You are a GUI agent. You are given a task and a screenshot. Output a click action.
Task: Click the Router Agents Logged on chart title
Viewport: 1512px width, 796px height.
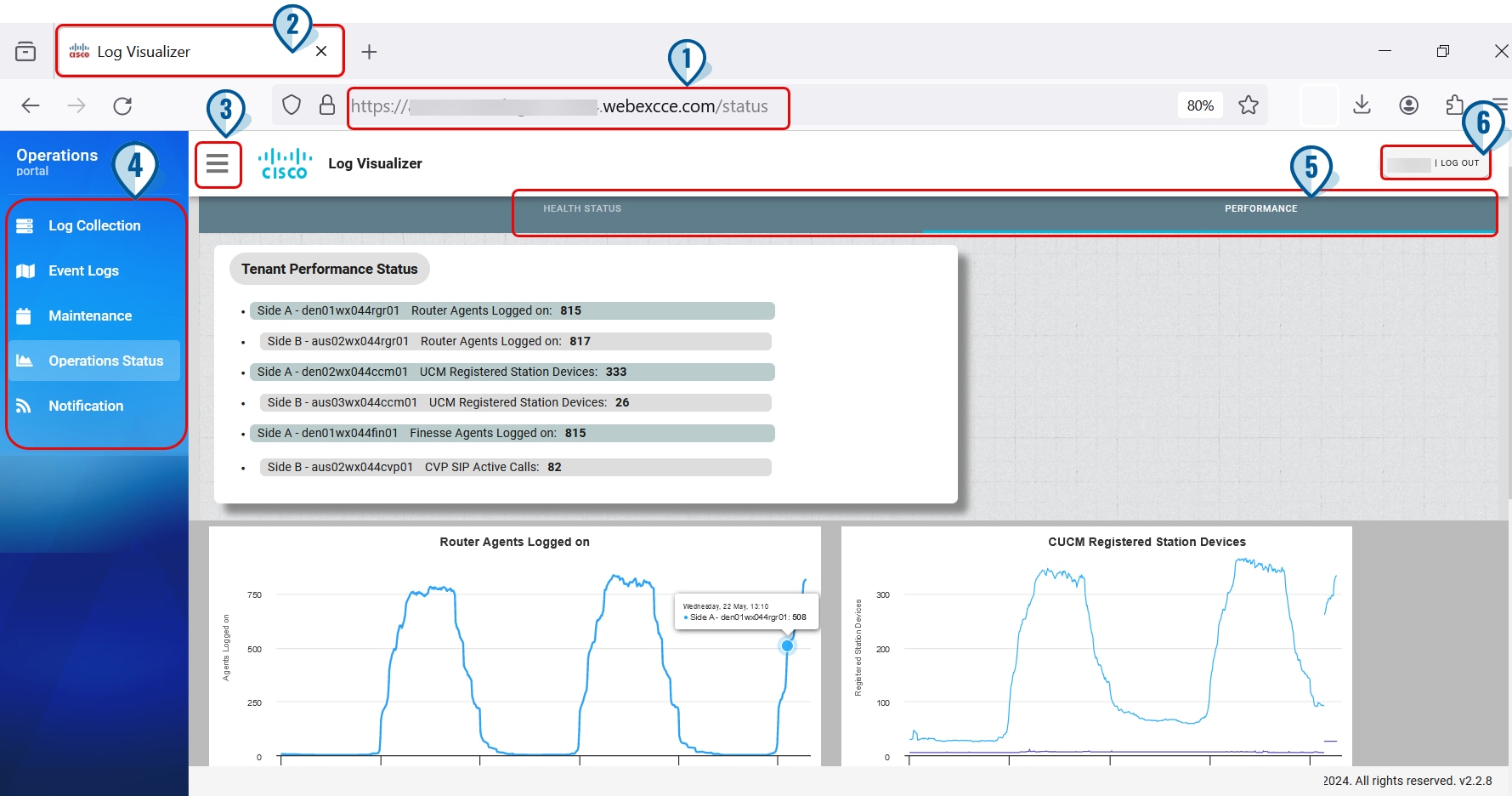pyautogui.click(x=514, y=542)
